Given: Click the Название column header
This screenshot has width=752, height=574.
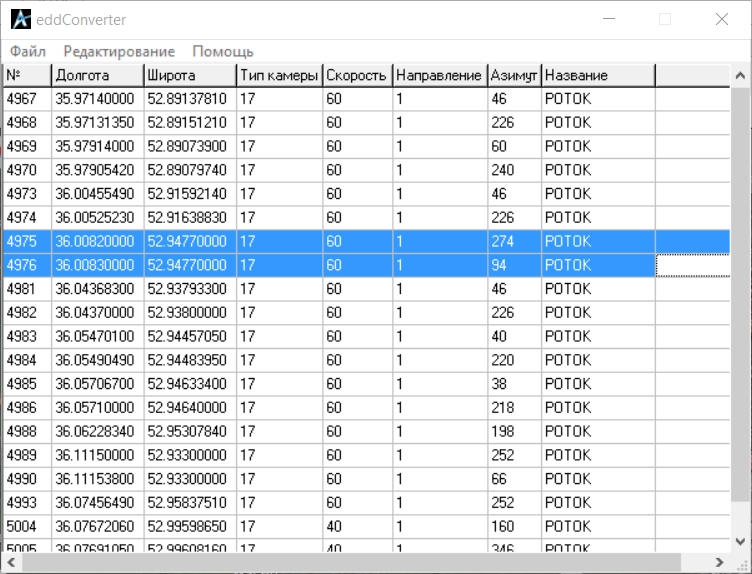Looking at the screenshot, I should 597,75.
